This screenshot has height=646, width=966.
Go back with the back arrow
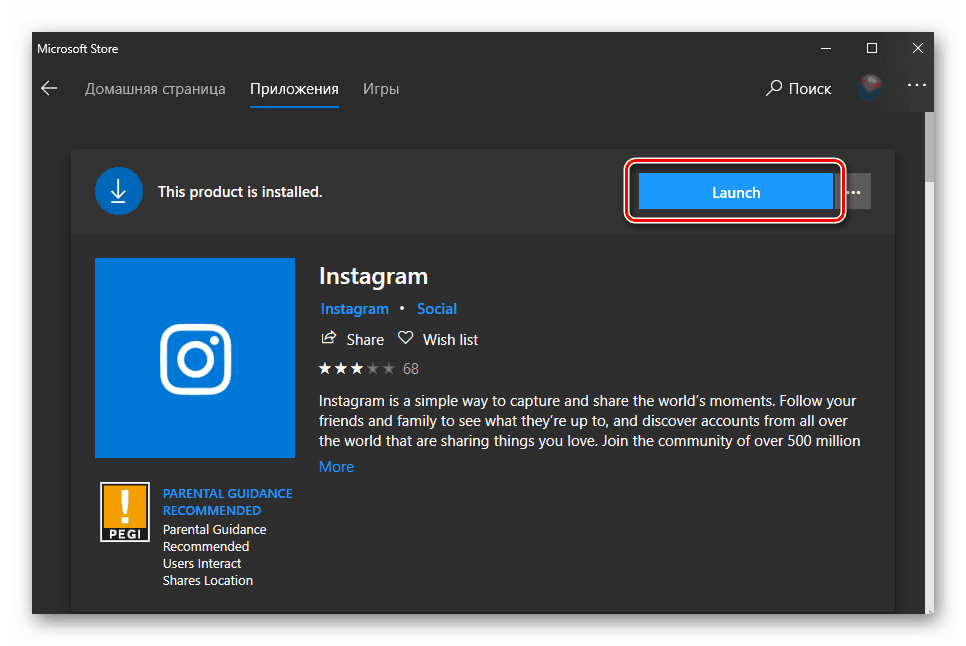[x=49, y=89]
